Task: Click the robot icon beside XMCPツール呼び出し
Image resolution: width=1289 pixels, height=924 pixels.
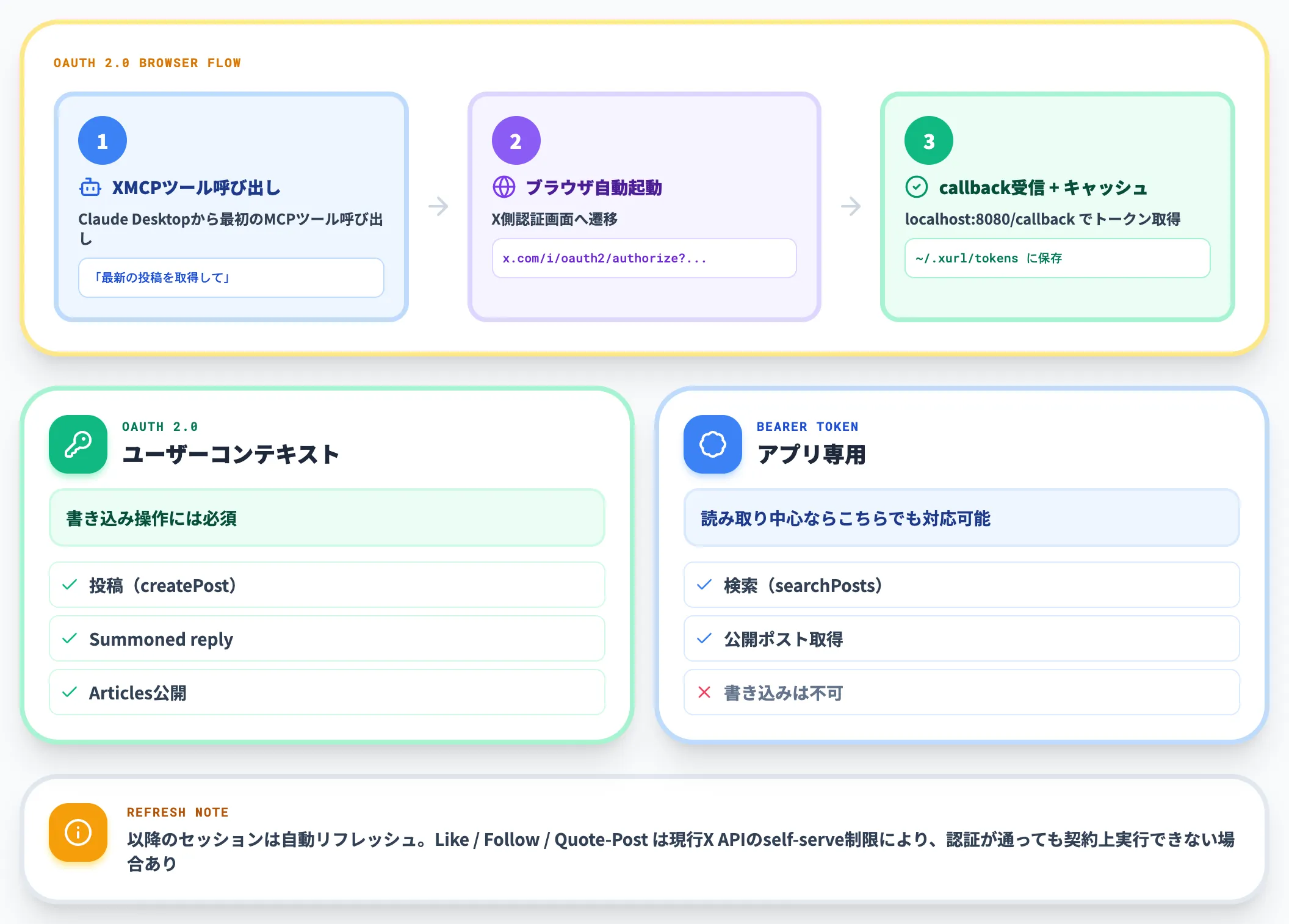Action: [x=90, y=187]
